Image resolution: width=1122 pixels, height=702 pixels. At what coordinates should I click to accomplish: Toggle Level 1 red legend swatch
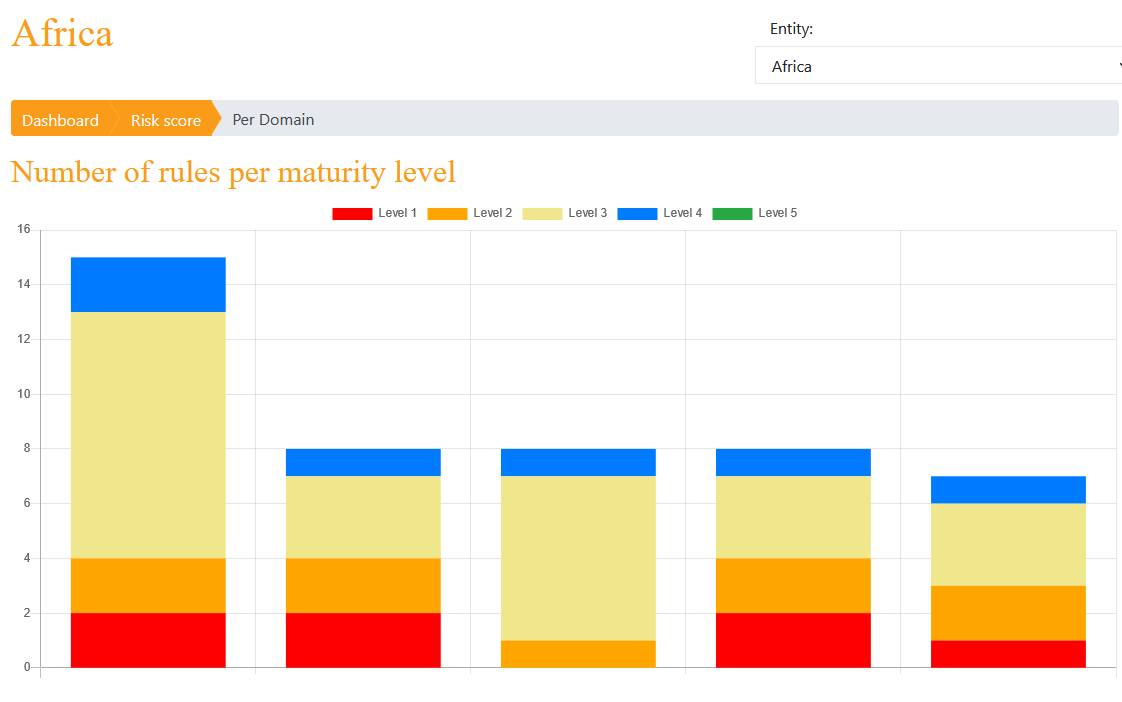352,213
